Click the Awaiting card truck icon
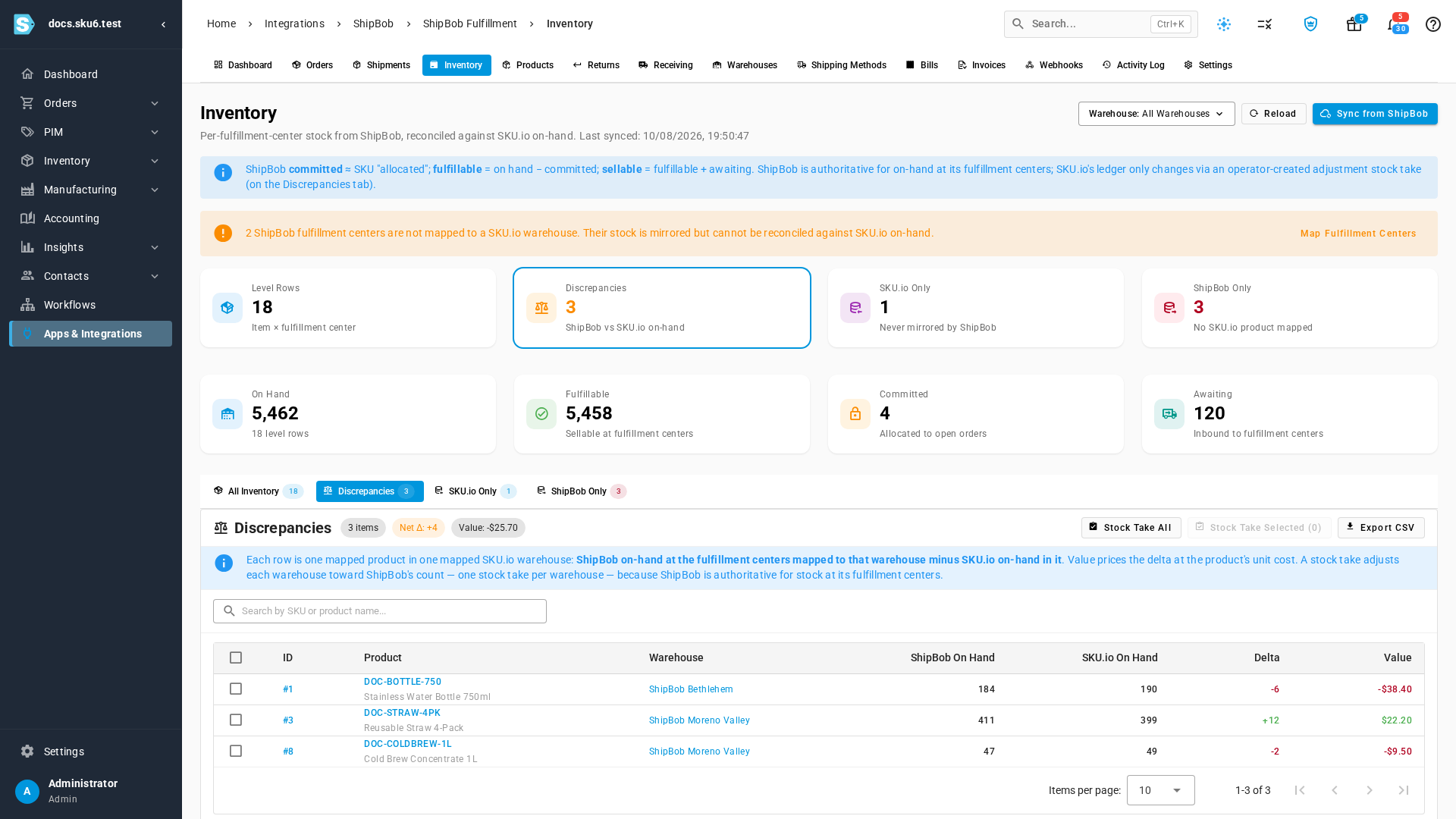 (x=1169, y=414)
